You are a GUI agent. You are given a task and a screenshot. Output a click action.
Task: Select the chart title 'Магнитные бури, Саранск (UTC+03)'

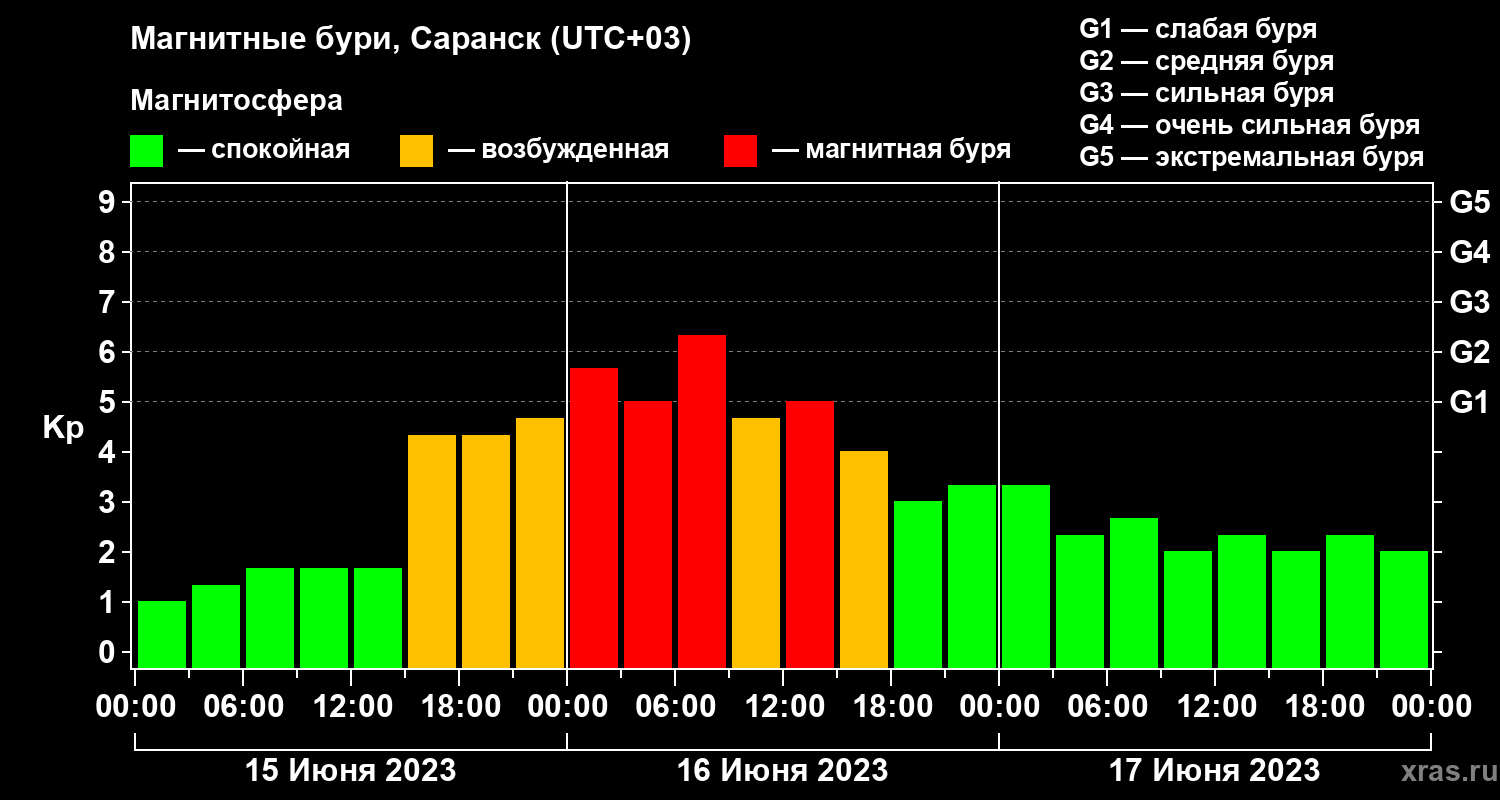coord(411,40)
